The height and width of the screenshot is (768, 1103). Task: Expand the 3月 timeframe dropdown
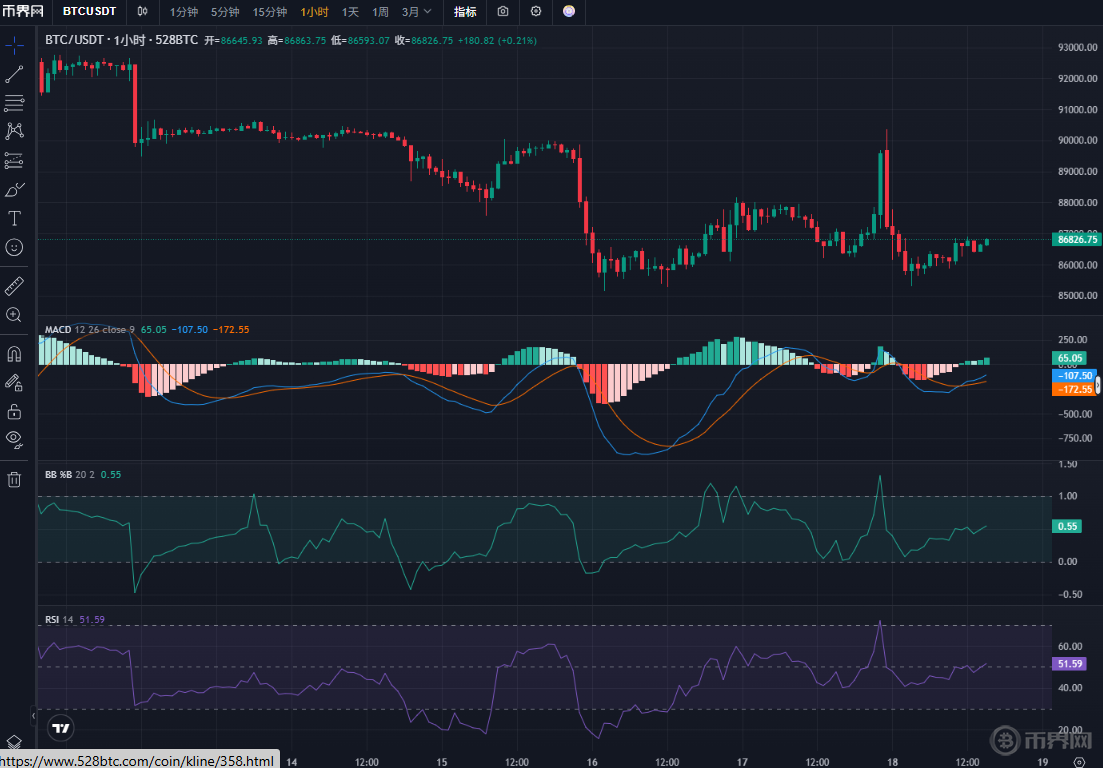417,12
